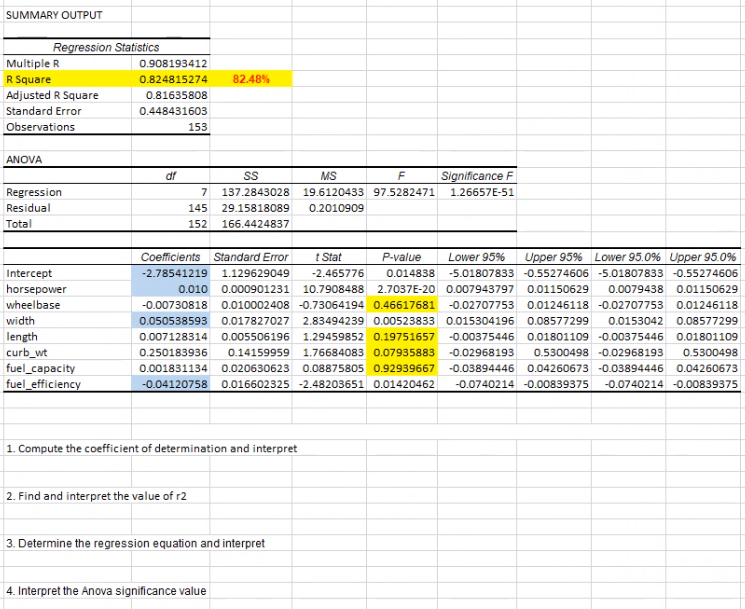This screenshot has width=745, height=609.
Task: Click fuel_capacity P-value 0.92939667
Action: click(404, 368)
